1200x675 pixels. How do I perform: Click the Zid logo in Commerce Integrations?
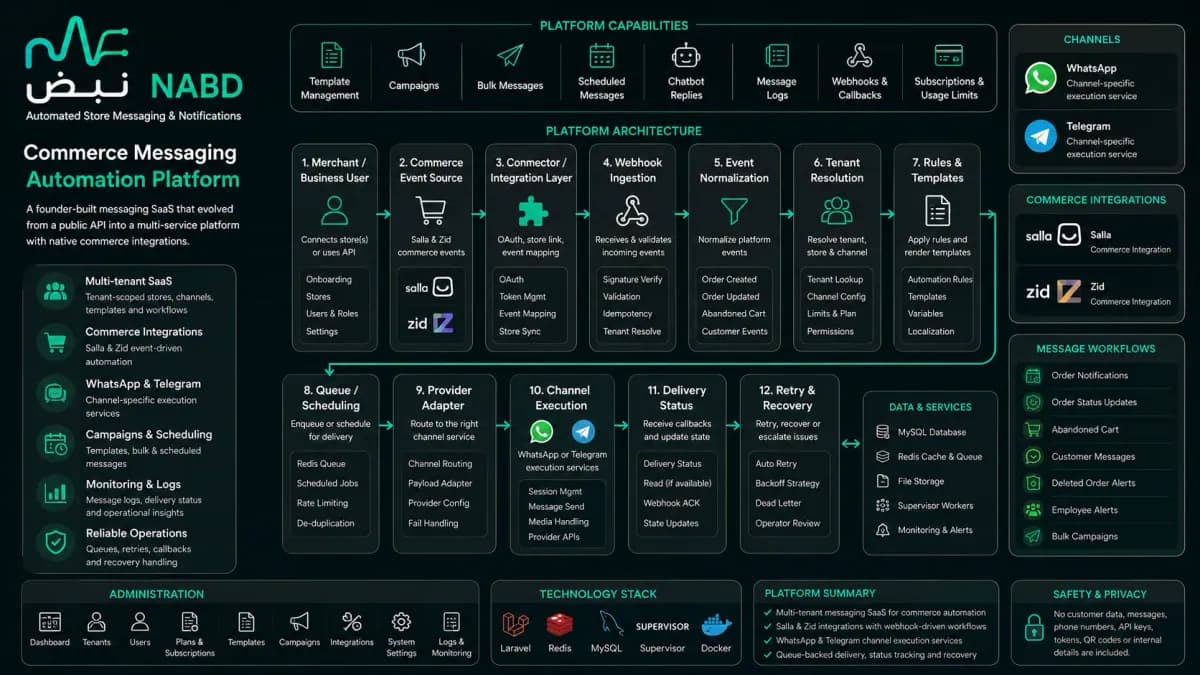pyautogui.click(x=1054, y=292)
